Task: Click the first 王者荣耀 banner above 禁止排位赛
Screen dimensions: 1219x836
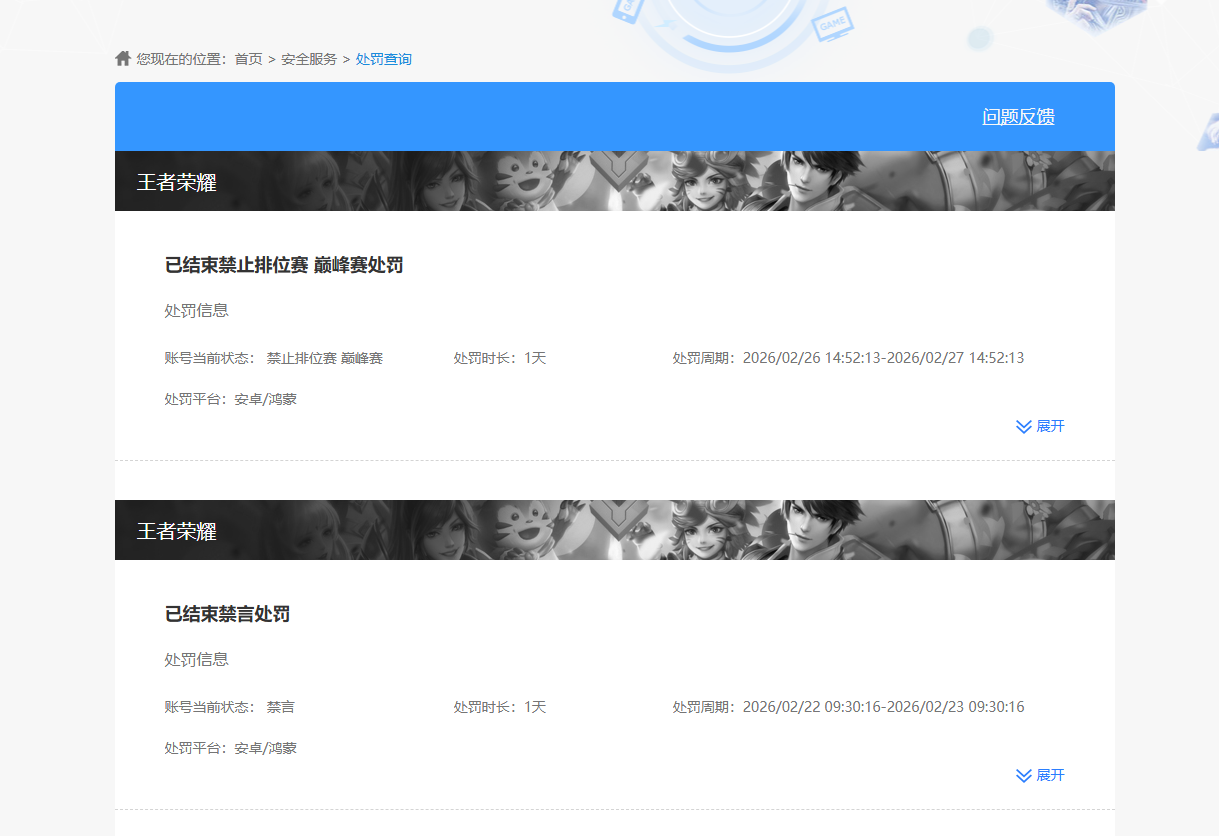Action: (x=615, y=181)
